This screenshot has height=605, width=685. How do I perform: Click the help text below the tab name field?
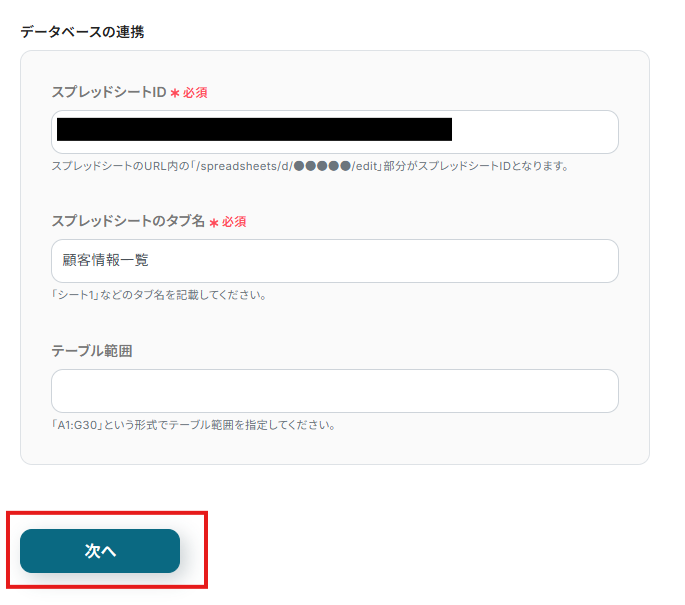(158, 295)
